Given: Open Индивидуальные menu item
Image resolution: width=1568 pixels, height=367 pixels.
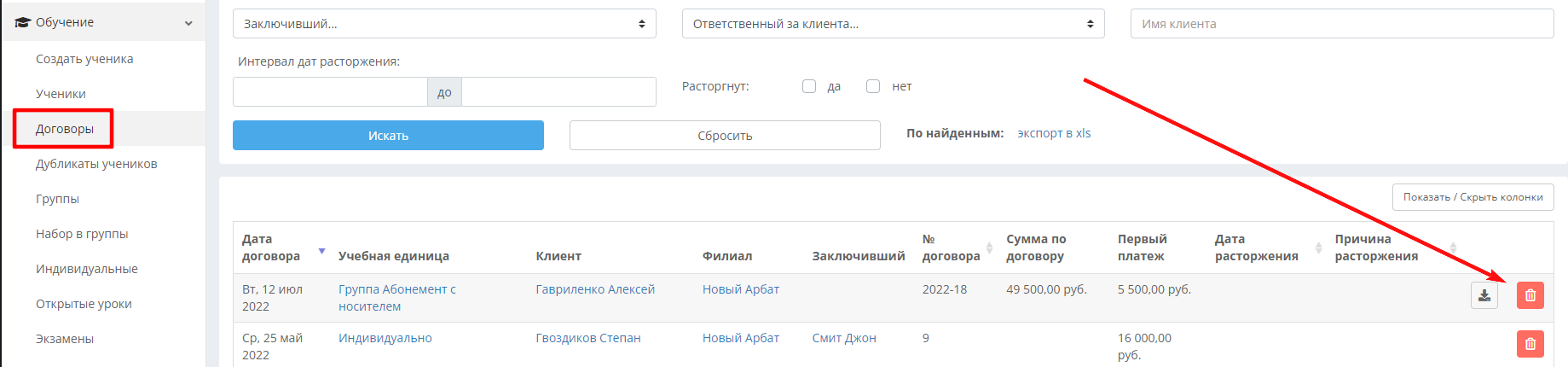Looking at the screenshot, I should pyautogui.click(x=87, y=269).
